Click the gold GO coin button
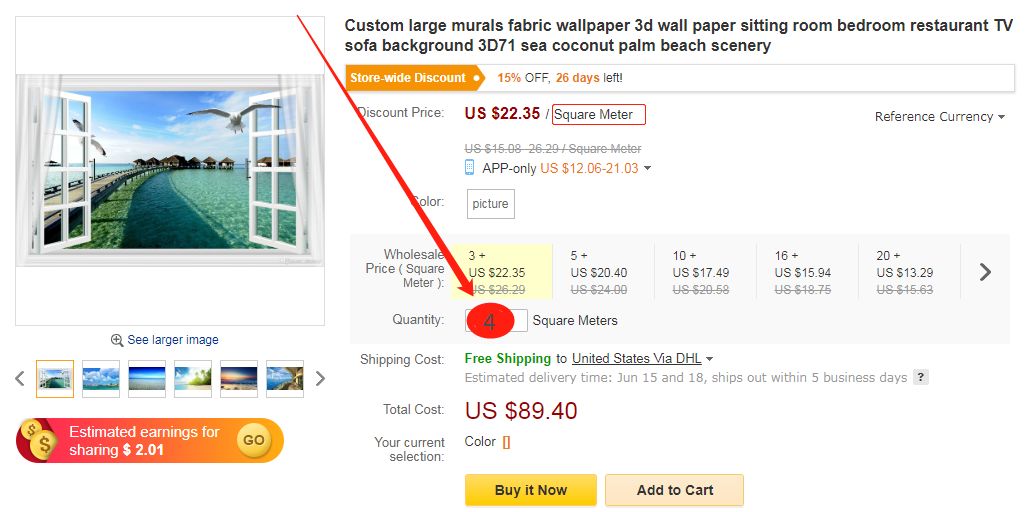Screen dimensions: 1029x512 [254, 440]
